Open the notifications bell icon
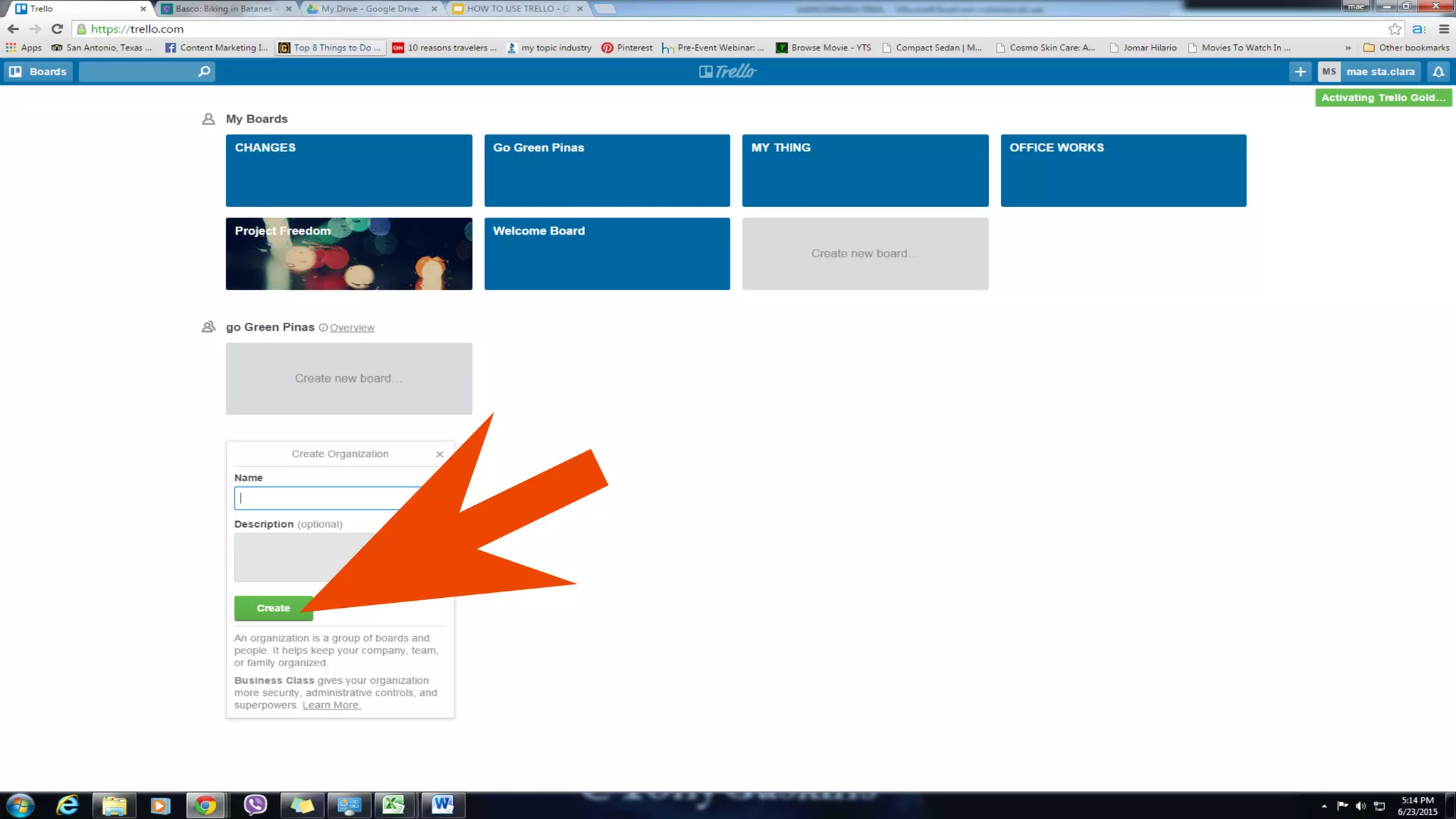The image size is (1456, 819). tap(1438, 71)
